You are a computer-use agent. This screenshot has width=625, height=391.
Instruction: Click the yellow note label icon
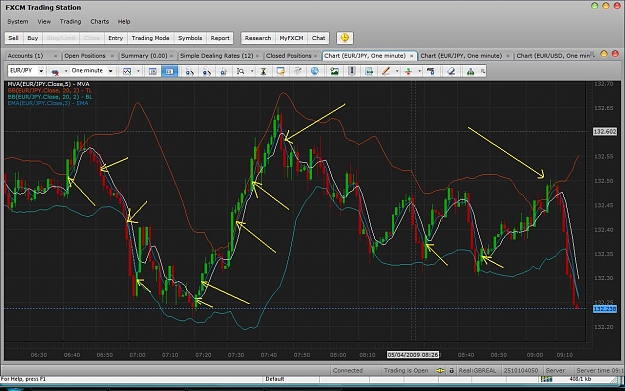(x=281, y=71)
